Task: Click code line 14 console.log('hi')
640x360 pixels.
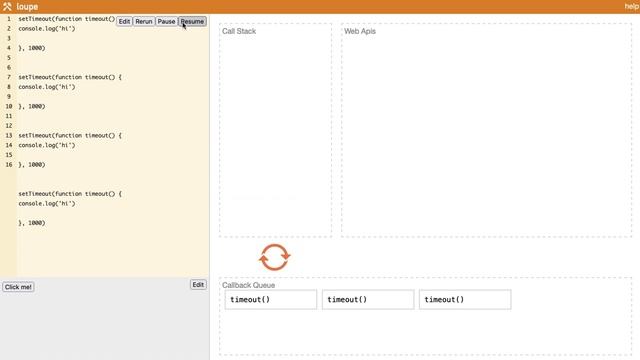Action: 47,145
